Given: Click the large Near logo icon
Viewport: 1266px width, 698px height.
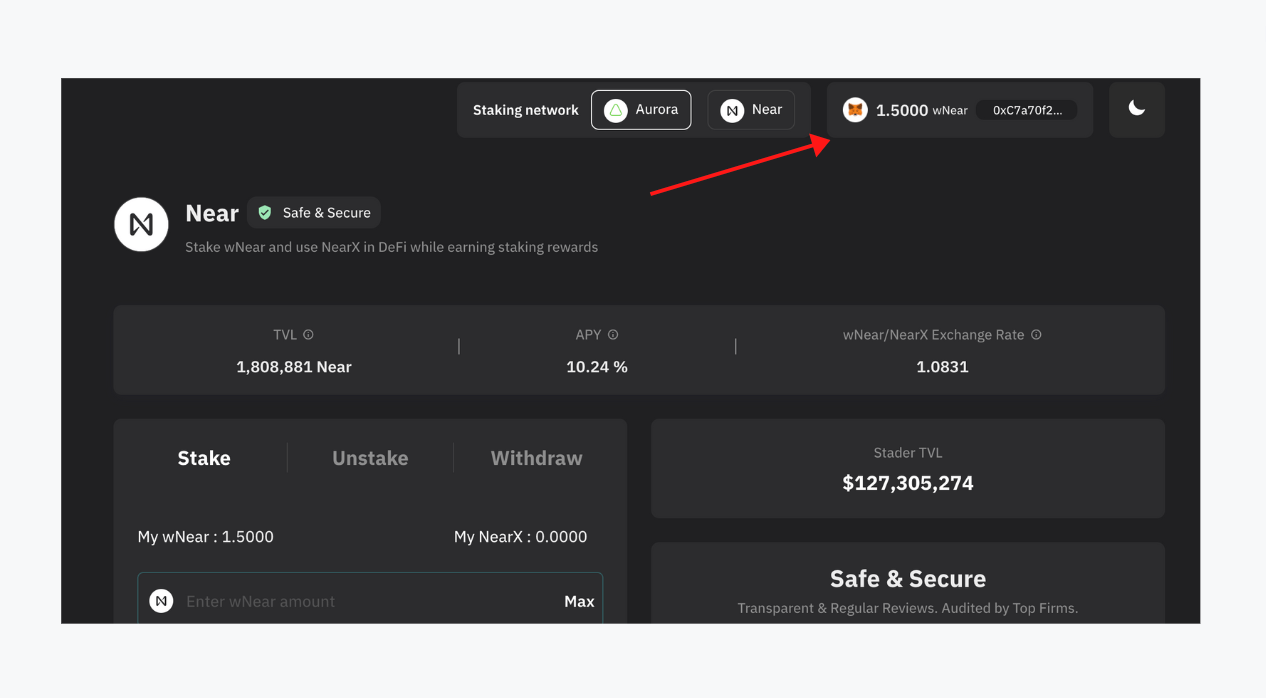Looking at the screenshot, I should click(x=141, y=224).
